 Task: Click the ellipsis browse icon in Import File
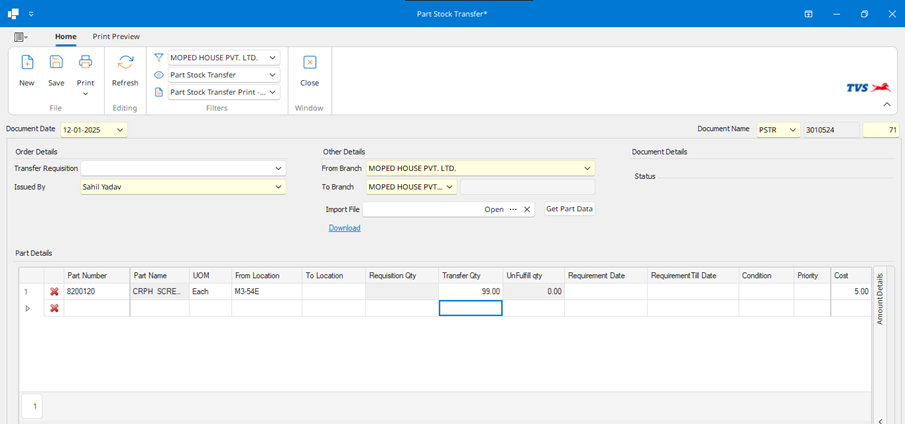point(513,209)
